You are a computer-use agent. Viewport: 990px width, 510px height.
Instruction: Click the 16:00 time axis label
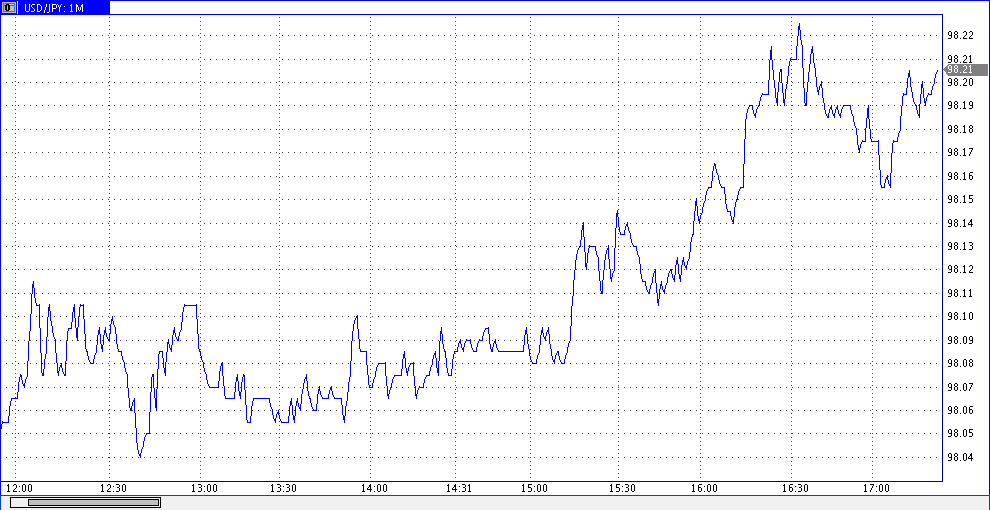click(705, 489)
